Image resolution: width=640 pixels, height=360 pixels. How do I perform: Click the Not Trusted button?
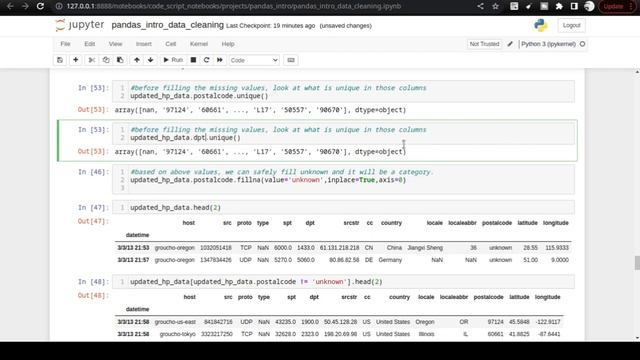pos(484,44)
